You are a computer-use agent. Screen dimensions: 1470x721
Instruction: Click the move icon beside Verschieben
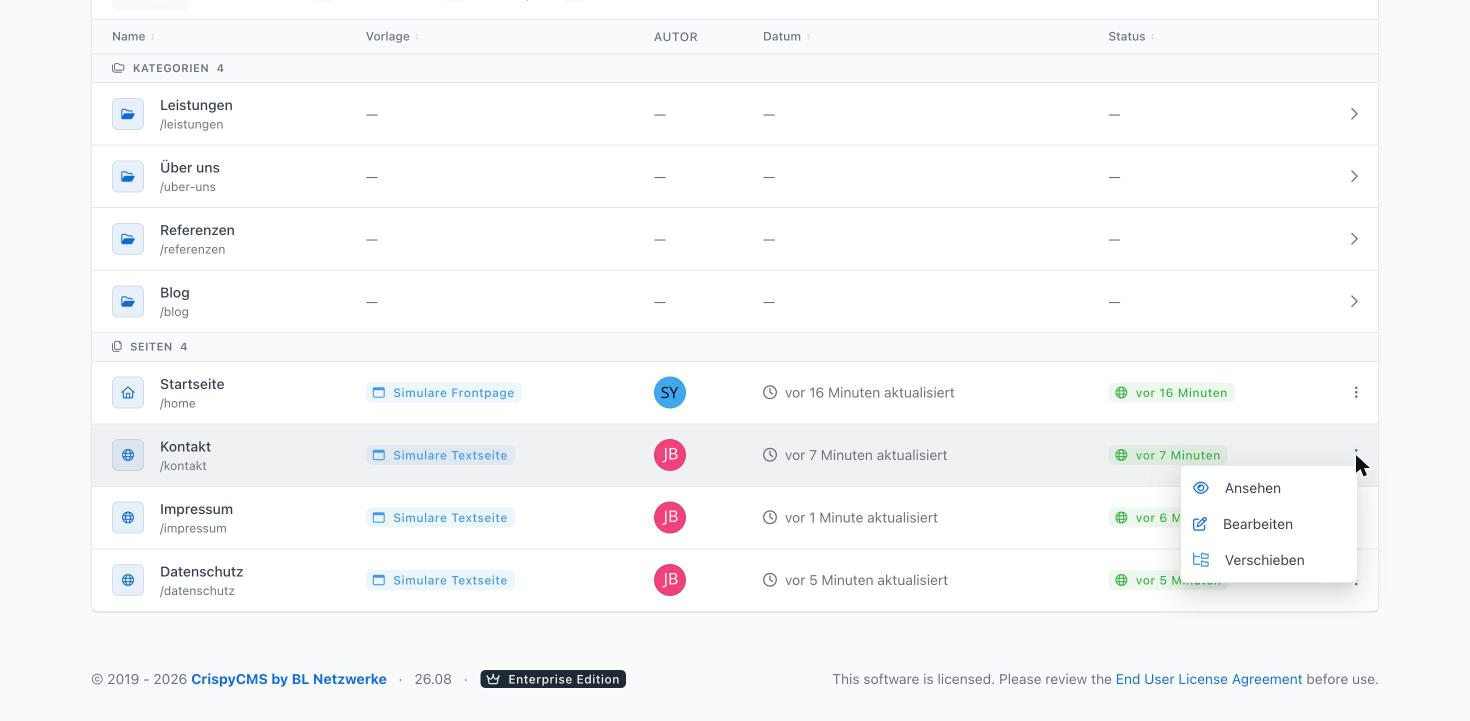1201,560
